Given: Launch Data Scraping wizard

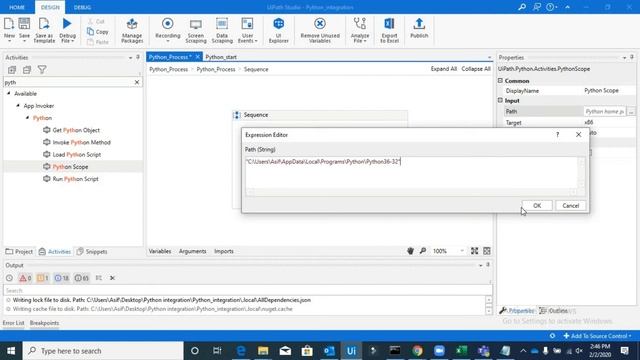Looking at the screenshot, I should point(222,30).
